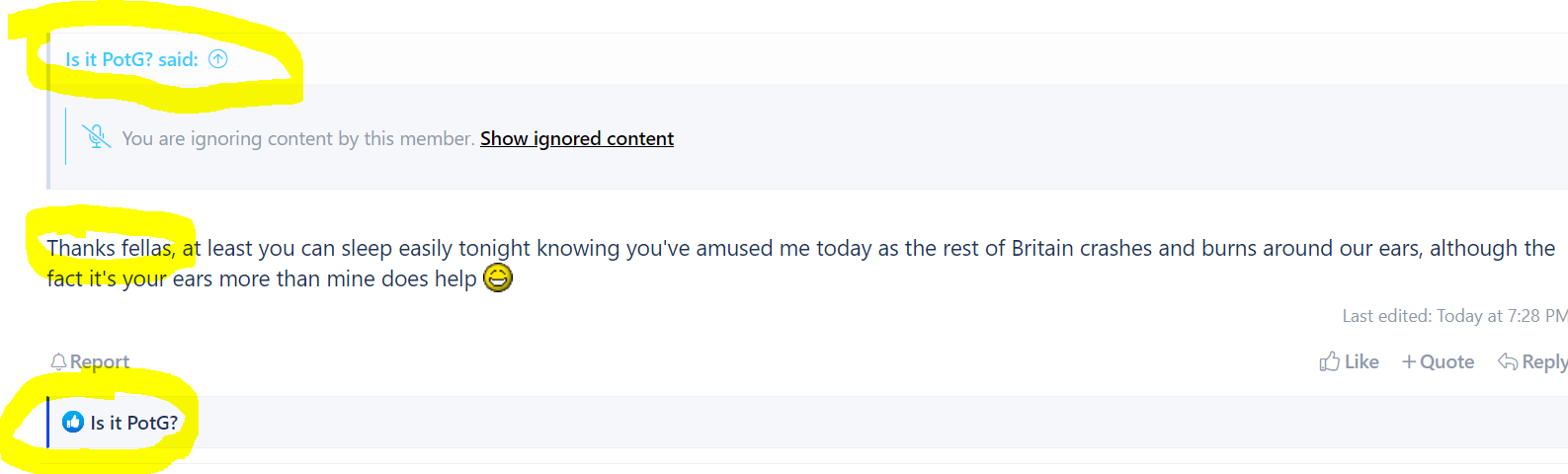Click an empty area of the quoted message block
The height and width of the screenshot is (474, 1568).
[1087, 138]
